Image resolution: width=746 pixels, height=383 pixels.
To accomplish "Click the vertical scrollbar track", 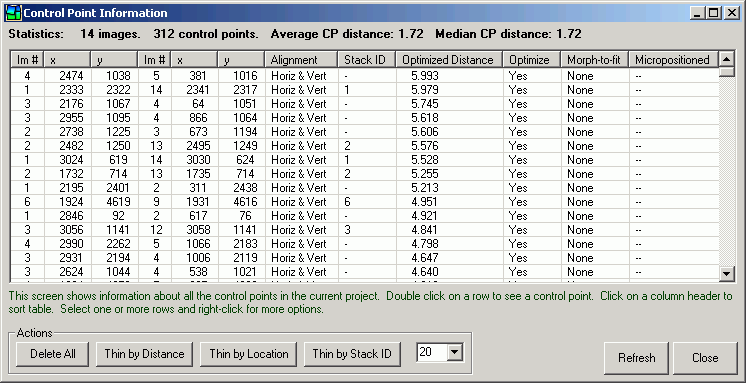I will click(x=726, y=171).
